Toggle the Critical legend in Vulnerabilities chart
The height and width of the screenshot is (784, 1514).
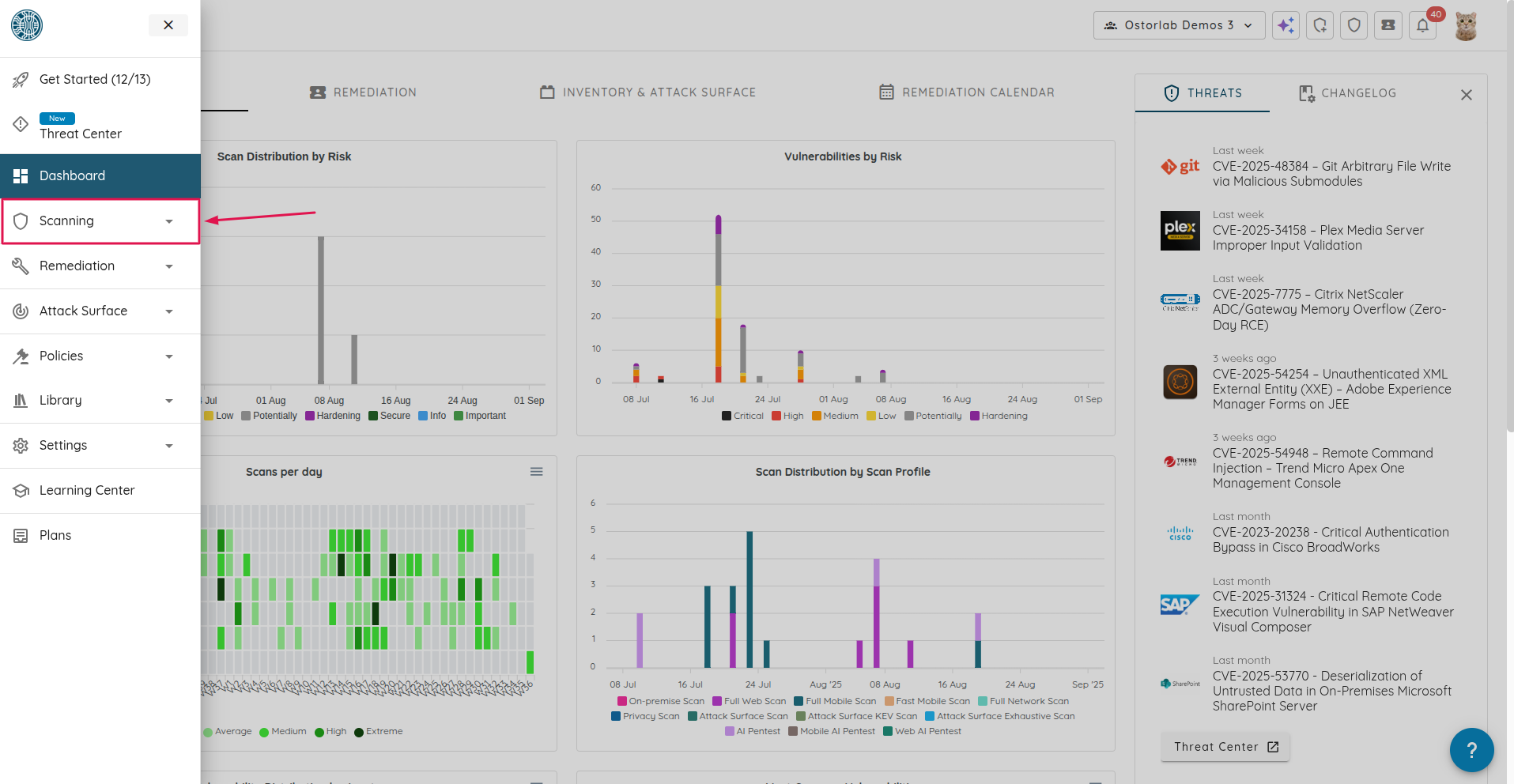click(x=742, y=416)
